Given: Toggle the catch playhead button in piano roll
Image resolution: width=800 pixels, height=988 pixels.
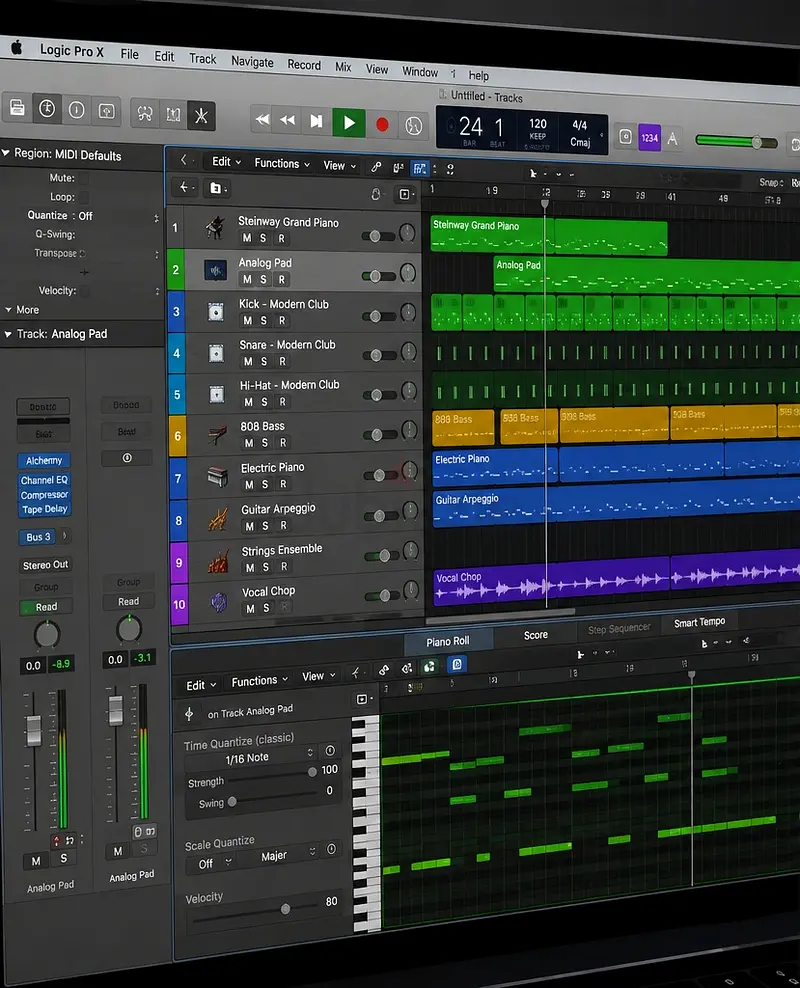Looking at the screenshot, I should 457,664.
